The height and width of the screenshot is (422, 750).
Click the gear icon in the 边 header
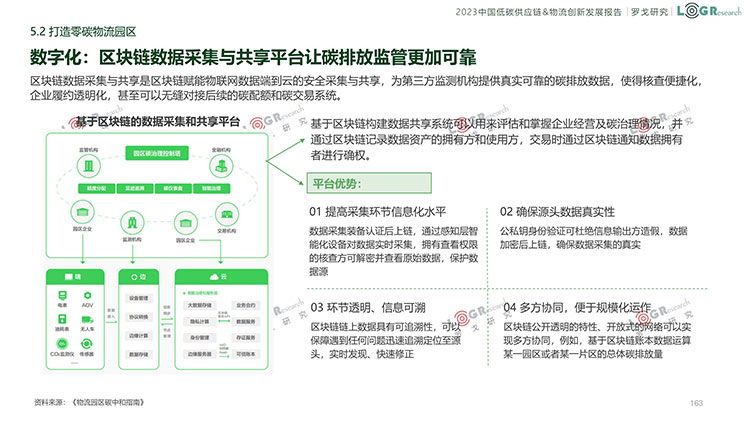pos(134,277)
